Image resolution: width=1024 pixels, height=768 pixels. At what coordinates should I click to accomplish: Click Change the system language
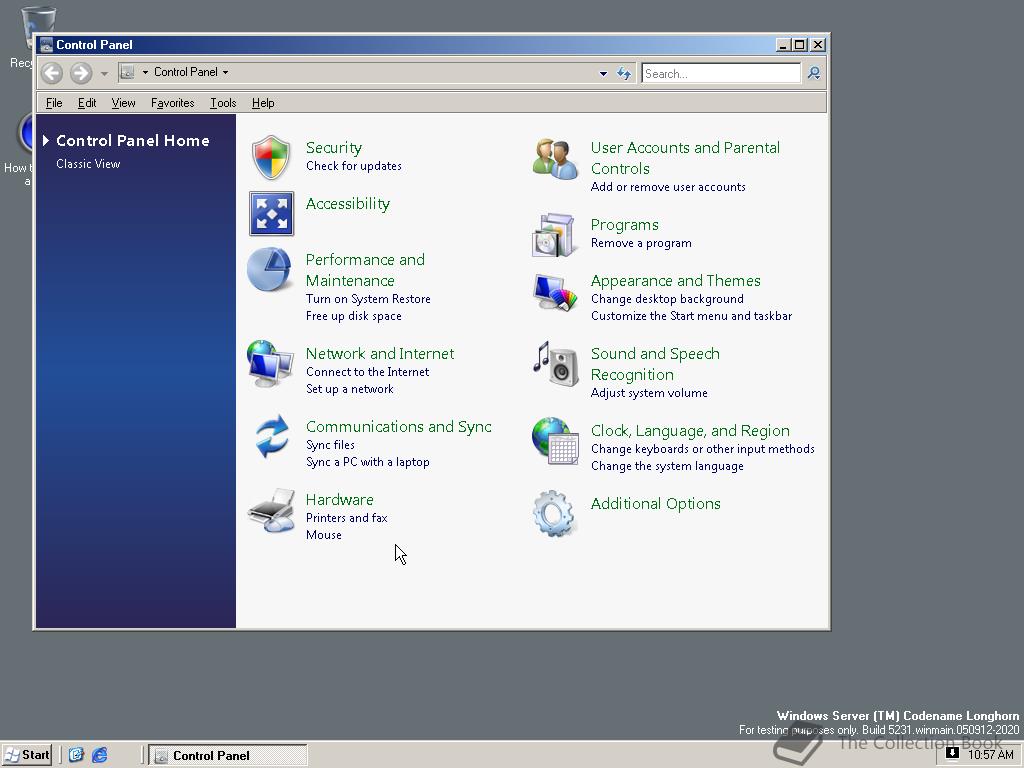pos(667,466)
